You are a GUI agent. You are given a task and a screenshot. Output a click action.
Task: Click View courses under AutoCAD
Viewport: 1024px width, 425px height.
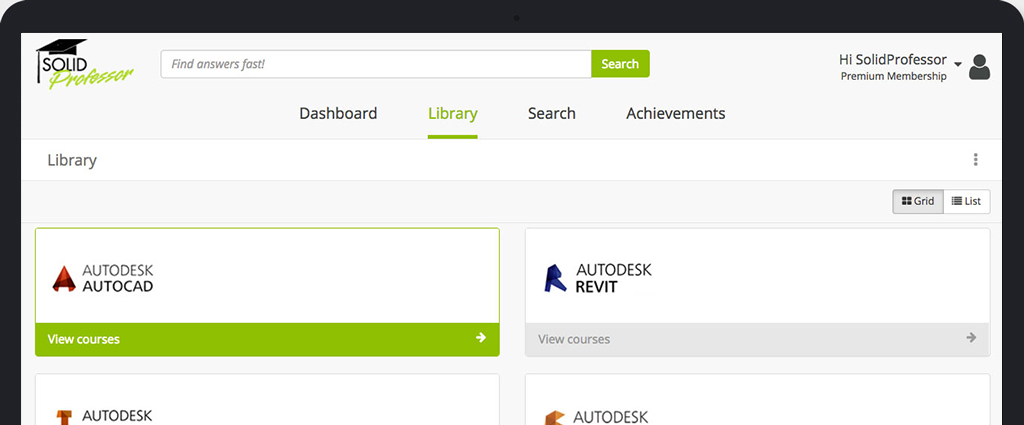tap(84, 339)
